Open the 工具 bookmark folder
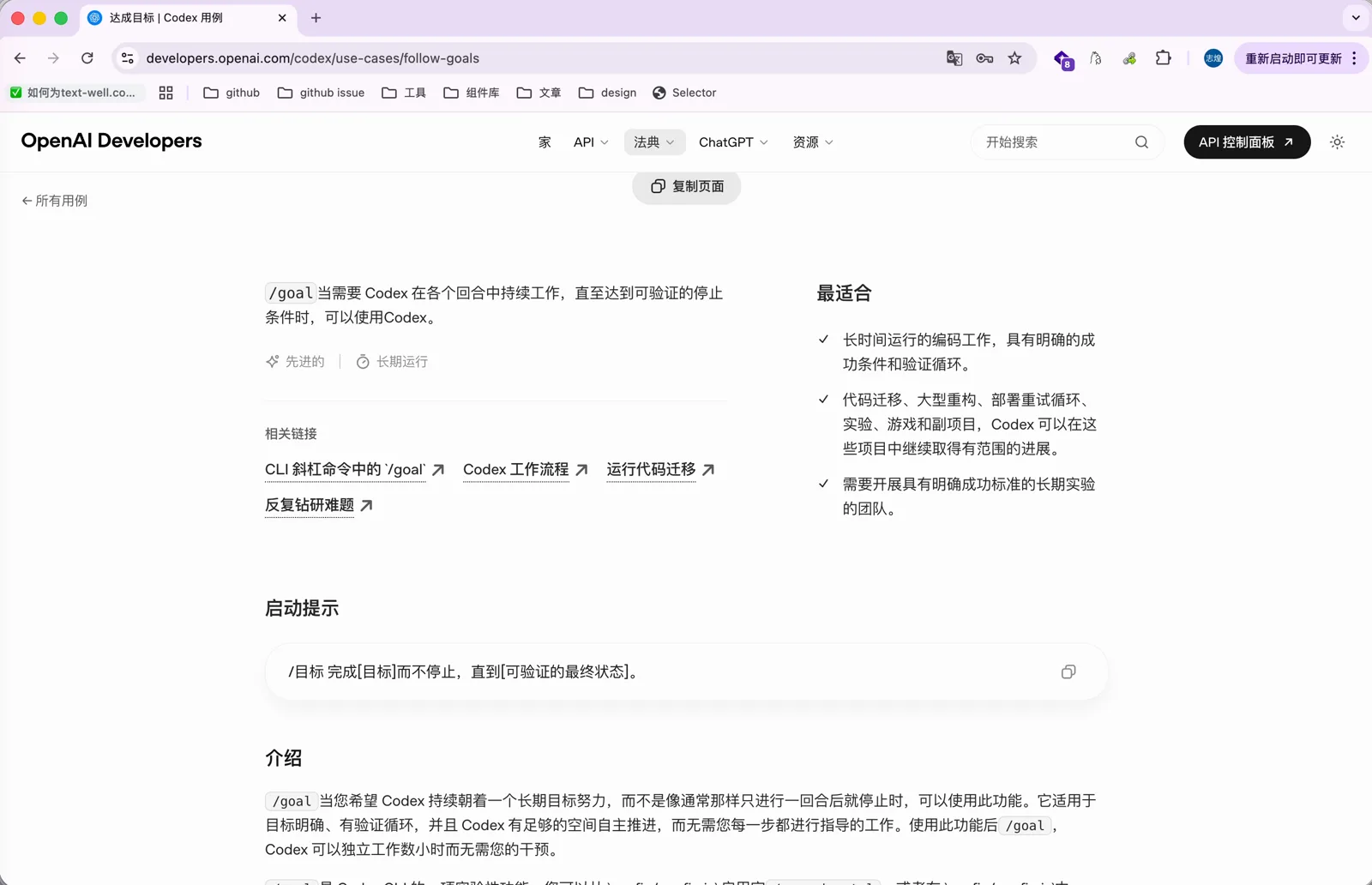 pyautogui.click(x=404, y=93)
